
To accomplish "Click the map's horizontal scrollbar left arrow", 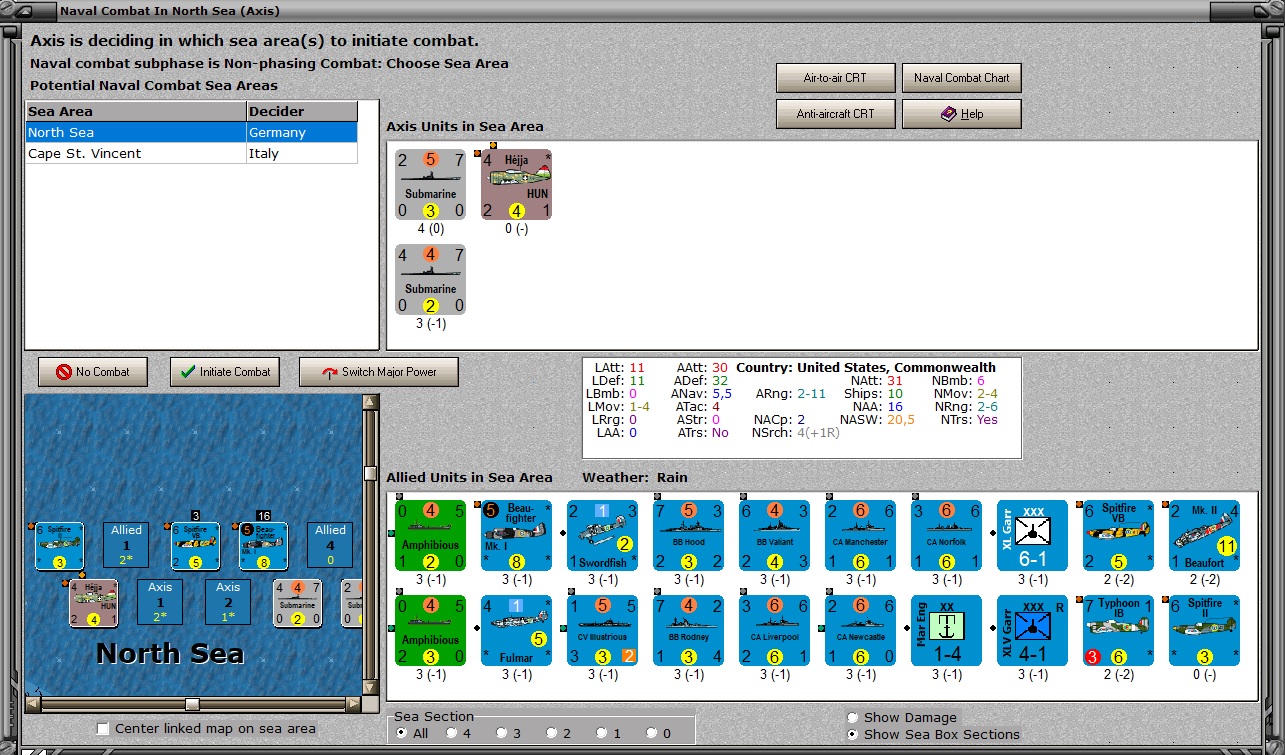I will point(32,704).
